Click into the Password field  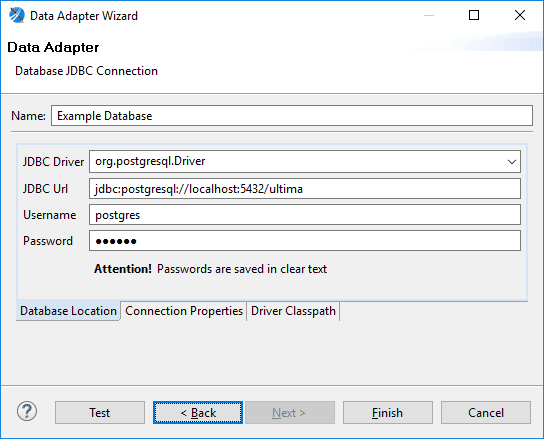305,241
